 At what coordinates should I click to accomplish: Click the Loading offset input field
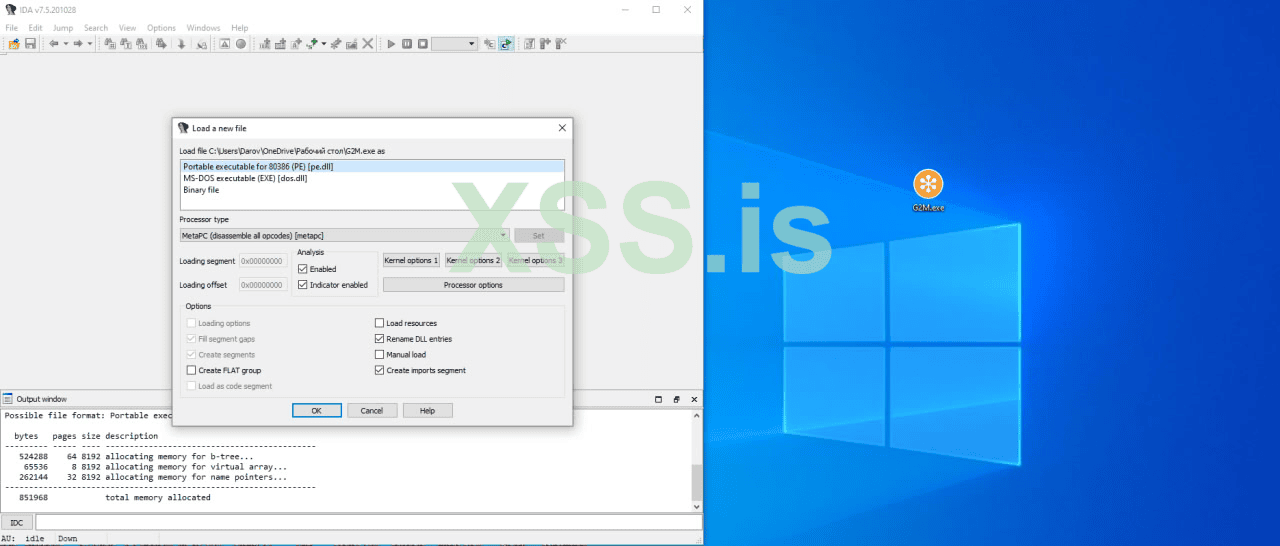(263, 285)
